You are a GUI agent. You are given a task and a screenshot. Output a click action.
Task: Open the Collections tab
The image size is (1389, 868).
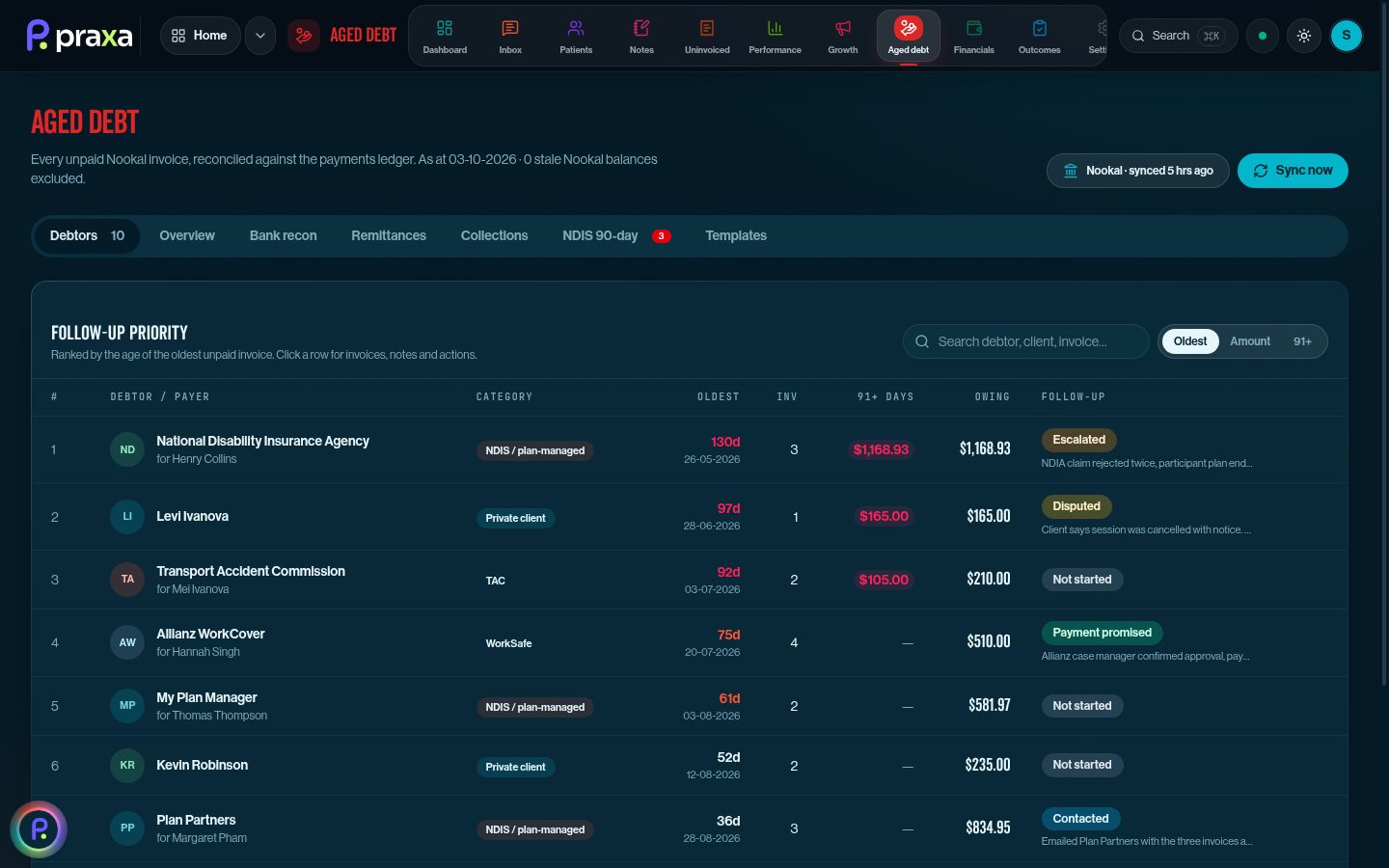tap(494, 236)
